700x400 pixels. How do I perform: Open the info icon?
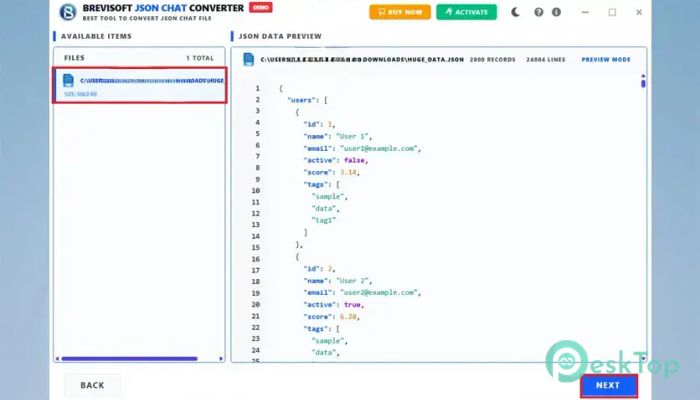point(556,12)
